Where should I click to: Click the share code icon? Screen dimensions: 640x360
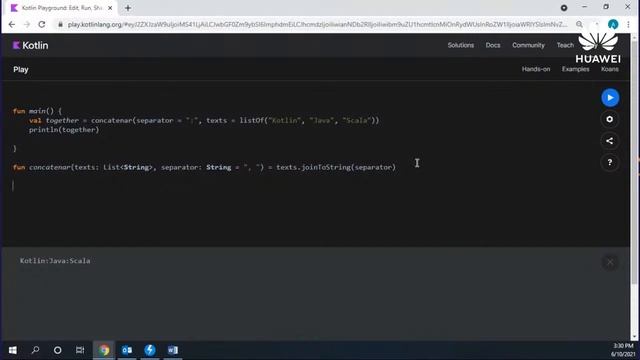pos(610,141)
